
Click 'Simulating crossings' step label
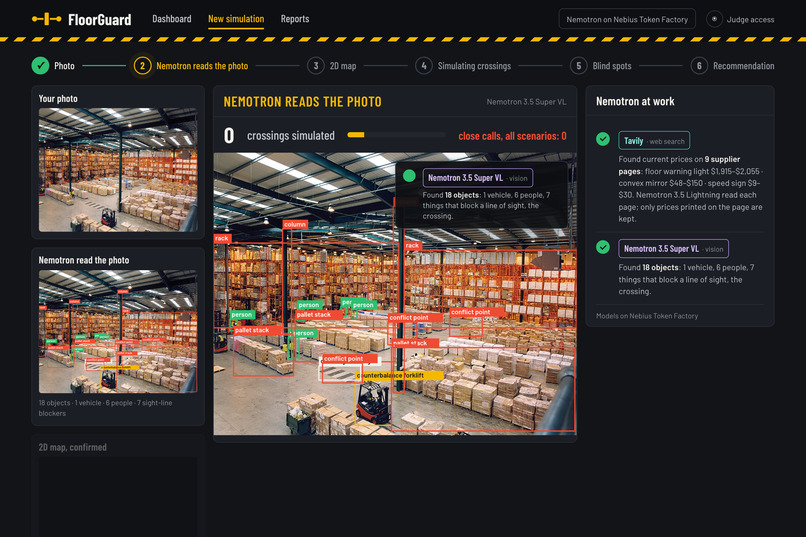474,66
